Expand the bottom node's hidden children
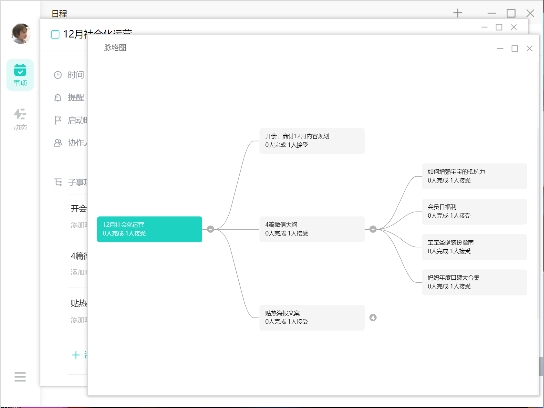 tap(373, 317)
